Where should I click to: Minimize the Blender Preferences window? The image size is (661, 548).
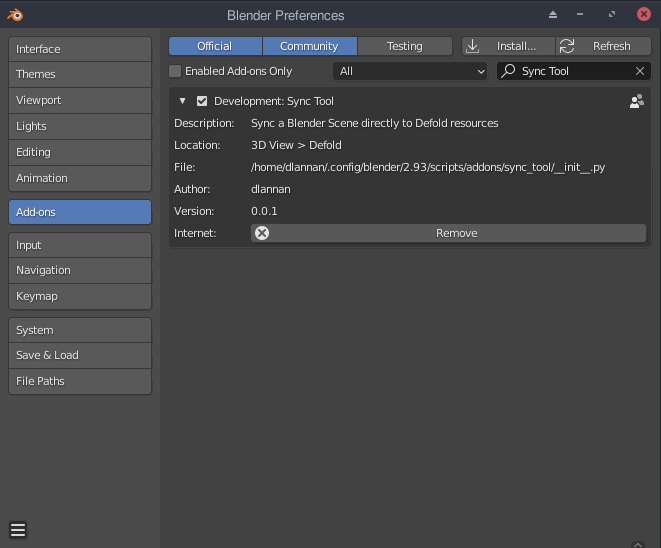(x=580, y=14)
